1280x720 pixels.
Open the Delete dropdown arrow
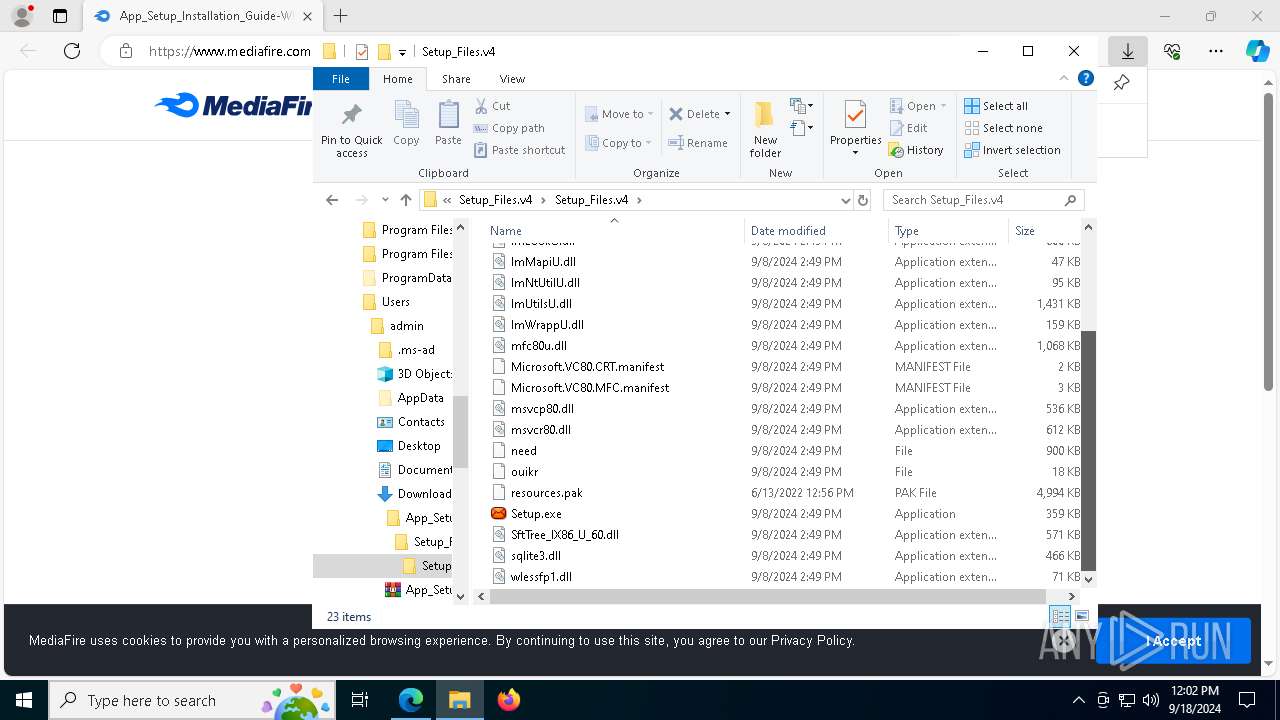click(x=727, y=114)
